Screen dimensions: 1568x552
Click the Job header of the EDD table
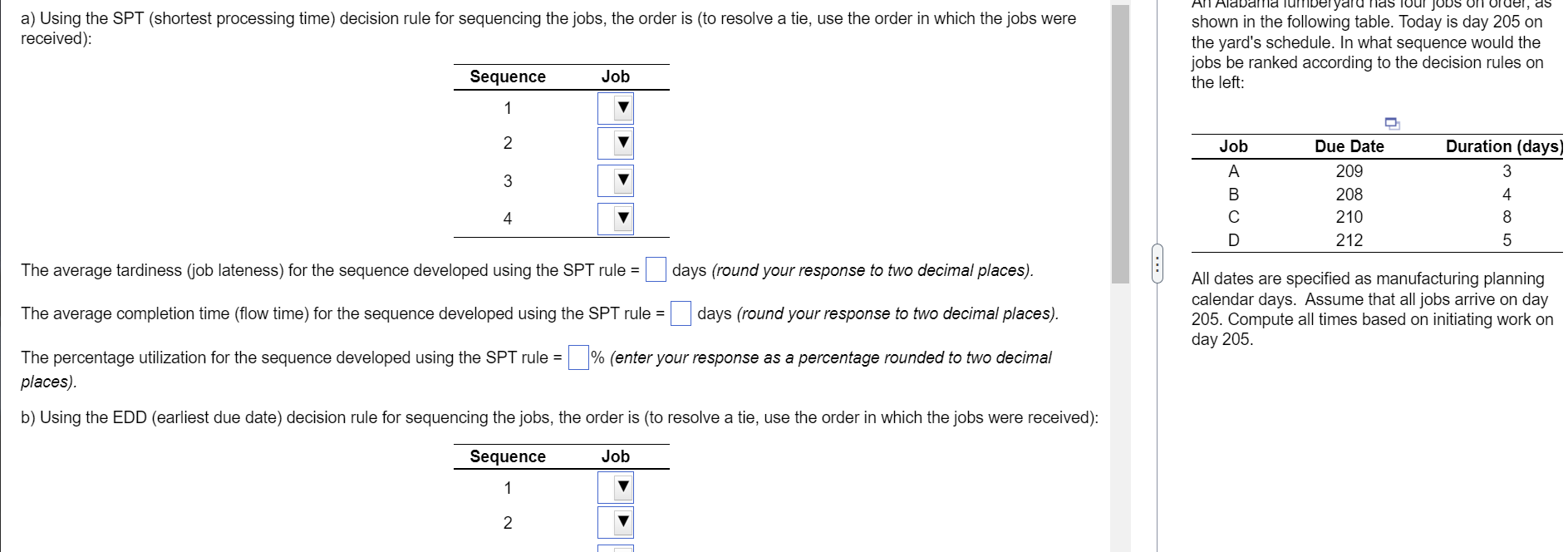[x=615, y=456]
